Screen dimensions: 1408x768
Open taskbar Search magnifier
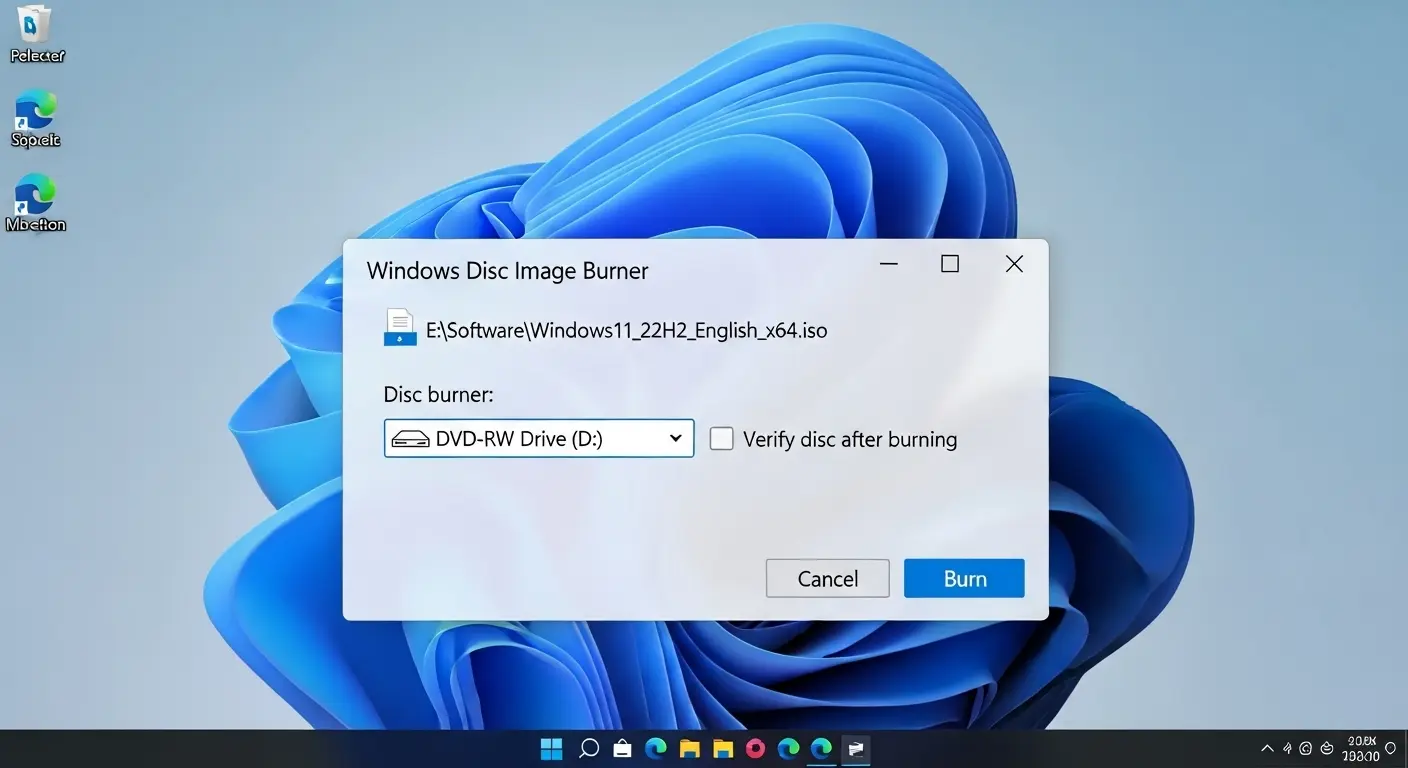[x=589, y=749]
